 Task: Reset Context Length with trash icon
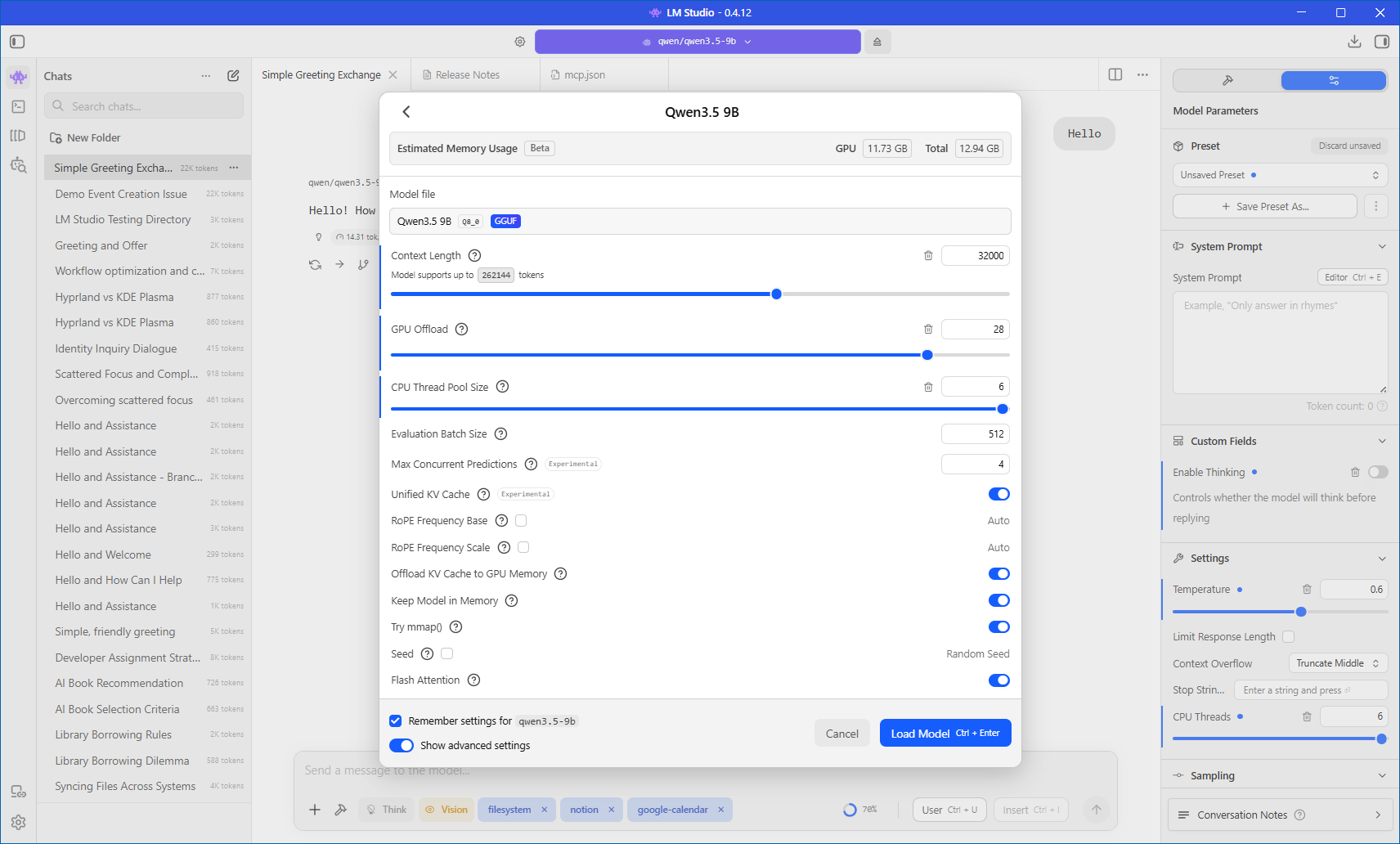(928, 256)
